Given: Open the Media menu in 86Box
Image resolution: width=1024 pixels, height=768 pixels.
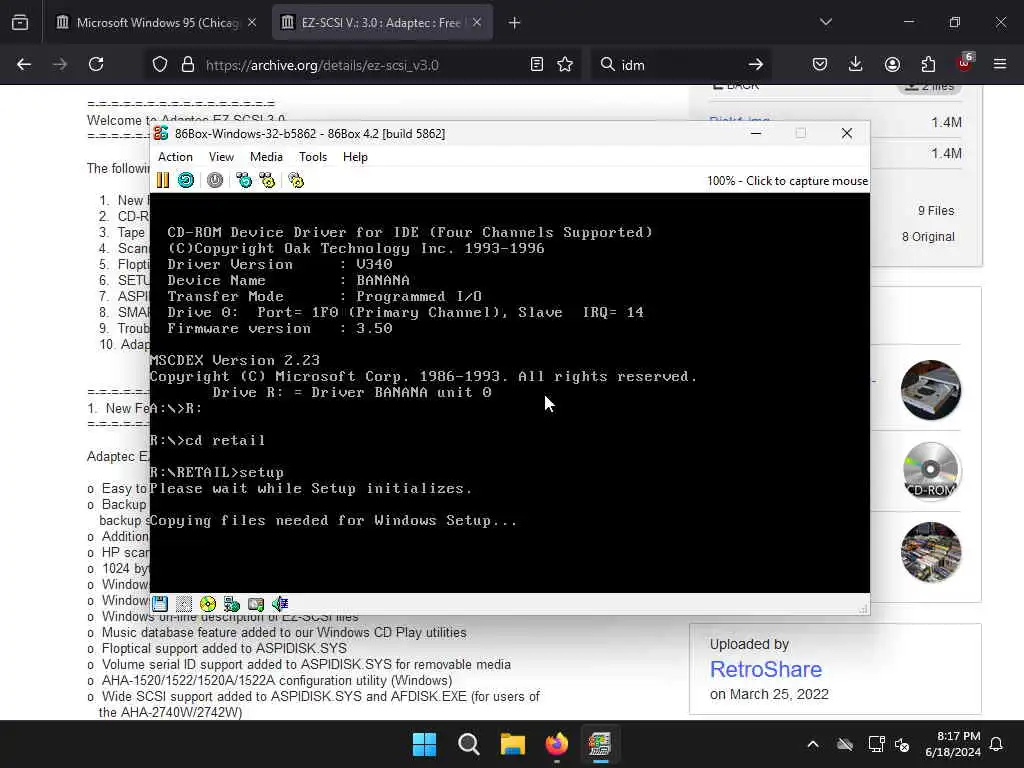Looking at the screenshot, I should click(266, 157).
